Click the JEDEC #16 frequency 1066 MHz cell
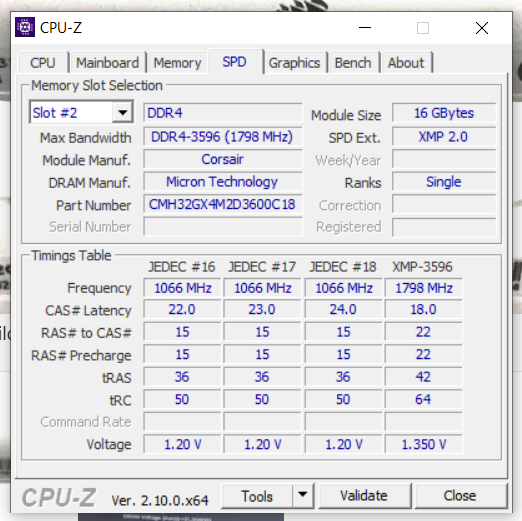522x521 pixels. [182, 288]
